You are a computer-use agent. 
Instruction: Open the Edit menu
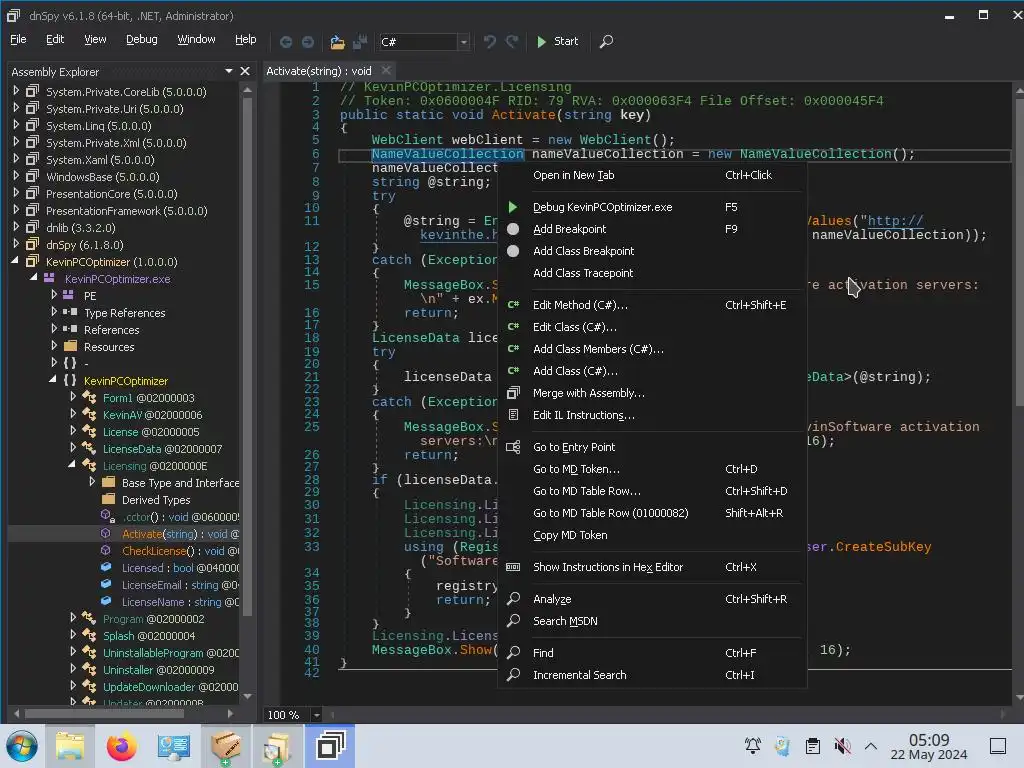pos(55,39)
